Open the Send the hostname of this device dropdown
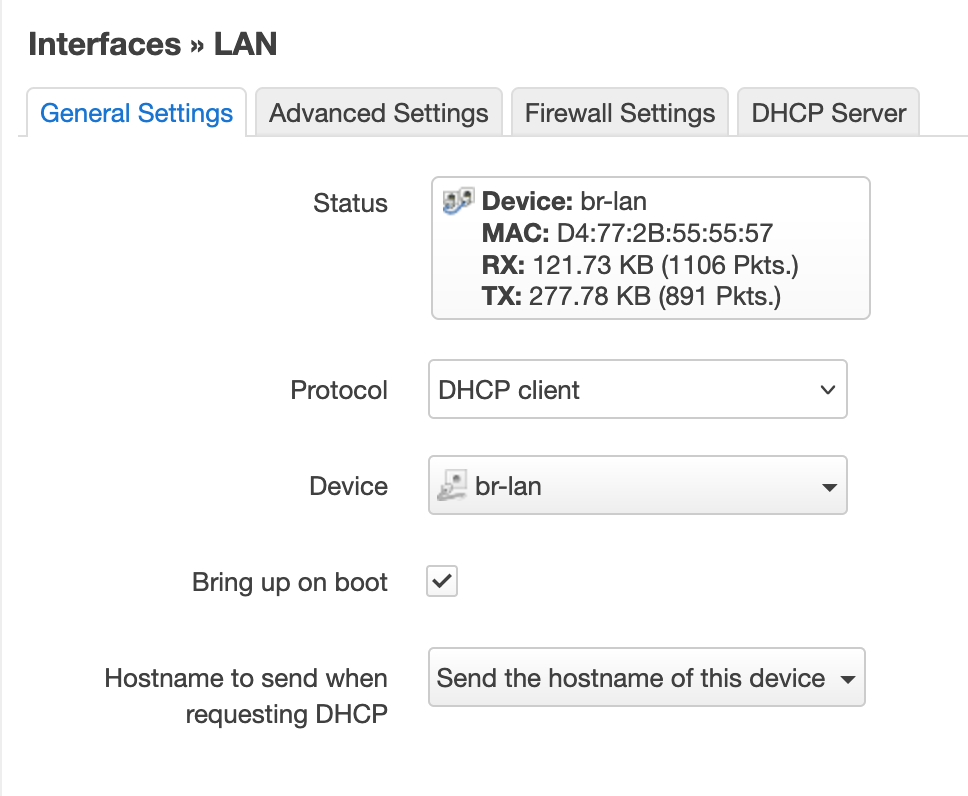 click(646, 677)
